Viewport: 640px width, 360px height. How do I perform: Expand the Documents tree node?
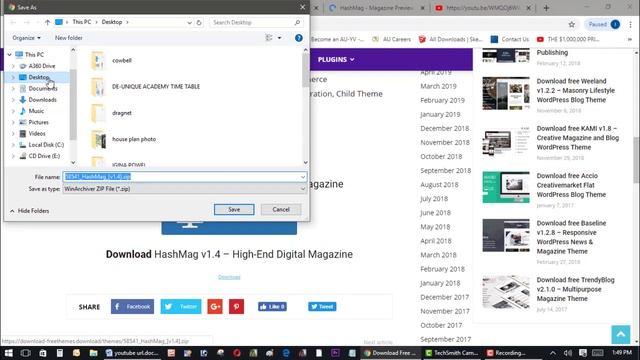point(13,89)
